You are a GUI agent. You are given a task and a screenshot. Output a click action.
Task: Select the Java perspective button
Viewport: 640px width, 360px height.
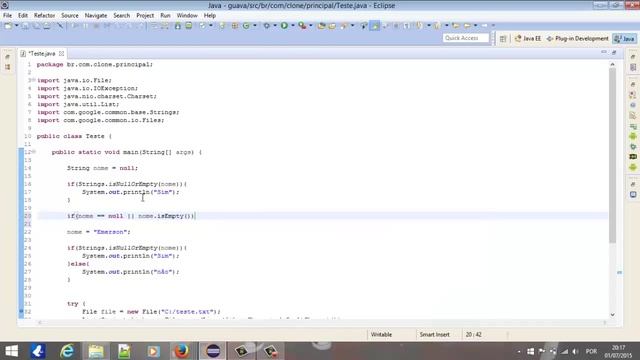624,38
